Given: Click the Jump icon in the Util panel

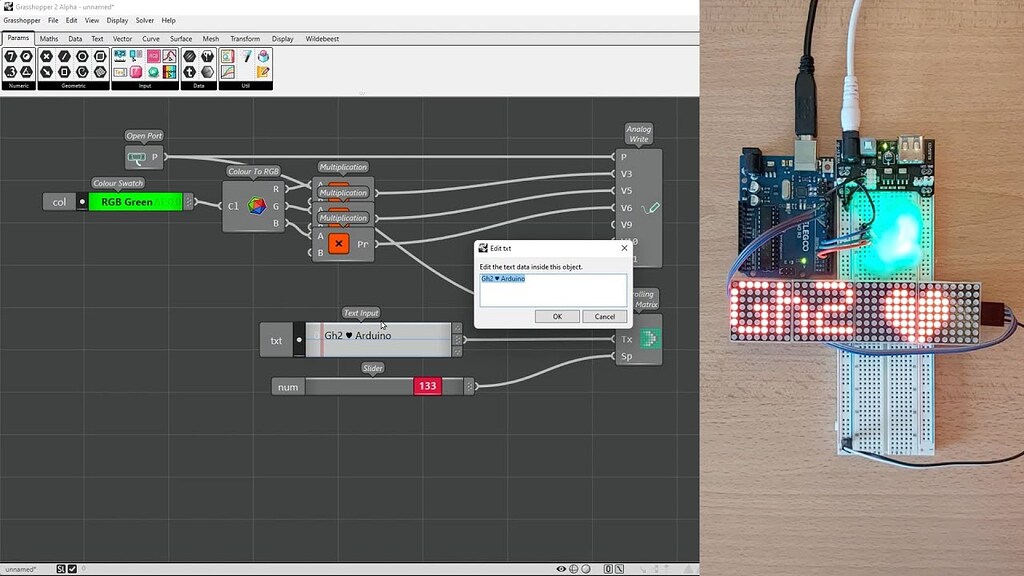Looking at the screenshot, I should [x=263, y=54].
